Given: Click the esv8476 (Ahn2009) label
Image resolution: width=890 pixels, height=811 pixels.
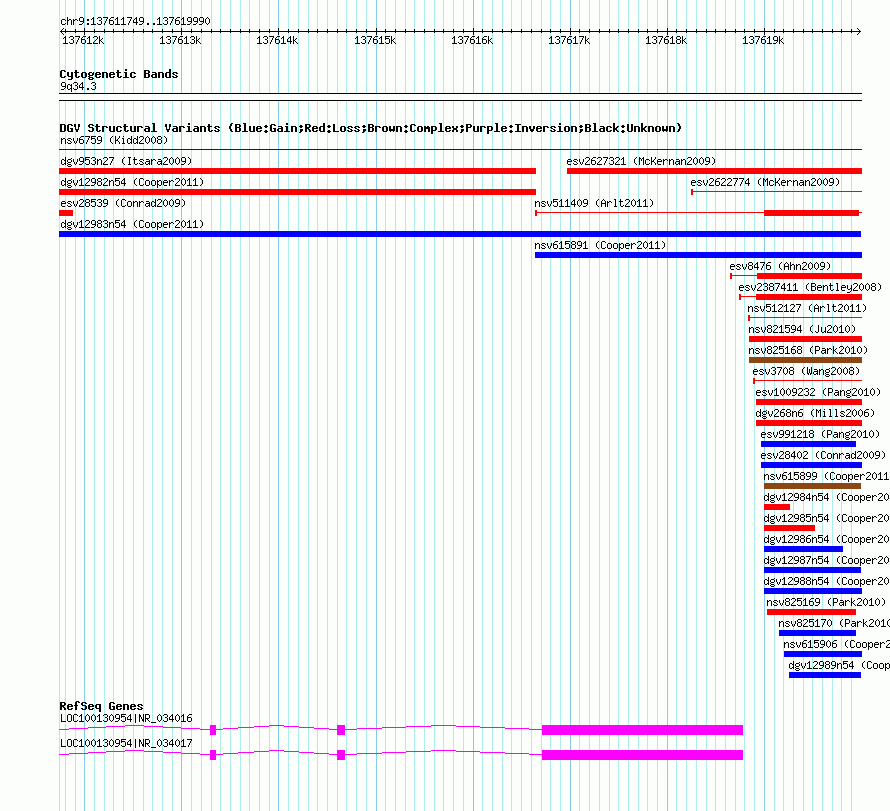Looking at the screenshot, I should pyautogui.click(x=780, y=266).
